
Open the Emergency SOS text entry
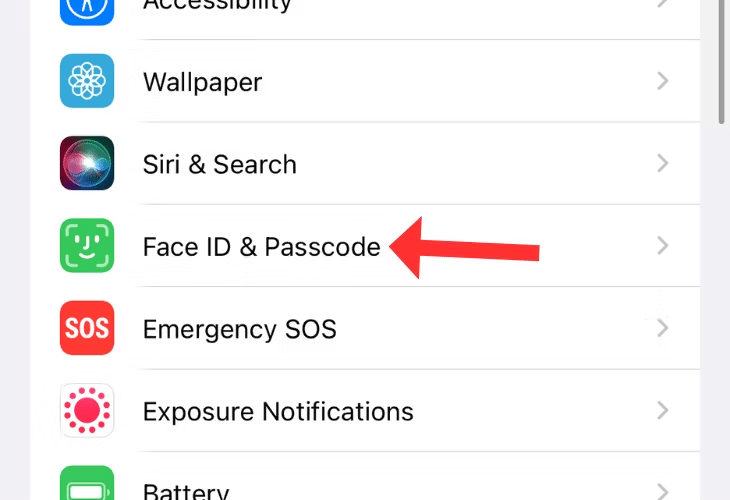(x=240, y=328)
